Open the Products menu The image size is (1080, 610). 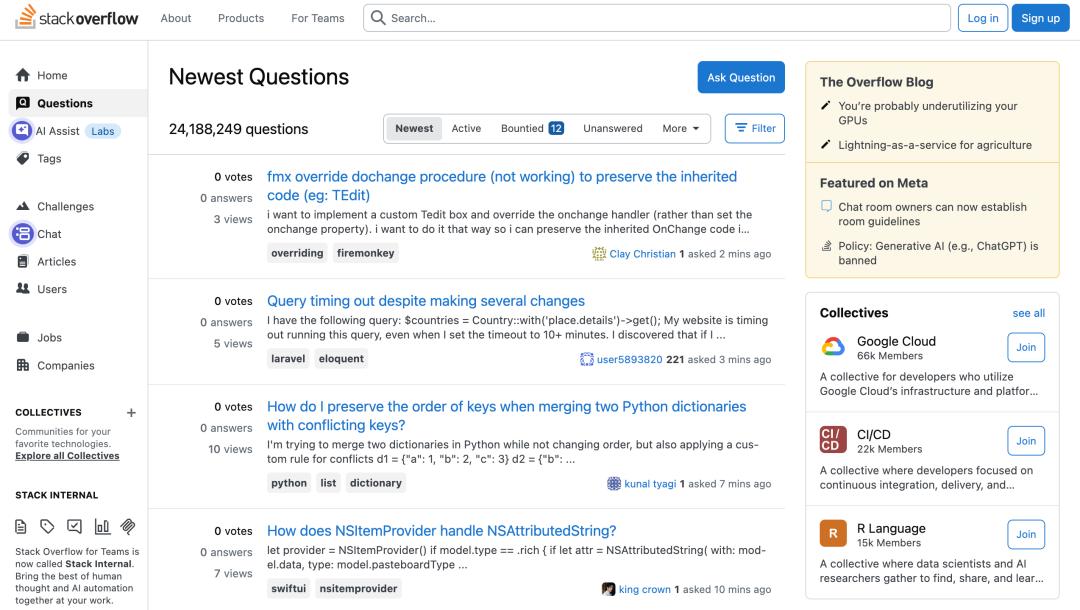point(241,18)
